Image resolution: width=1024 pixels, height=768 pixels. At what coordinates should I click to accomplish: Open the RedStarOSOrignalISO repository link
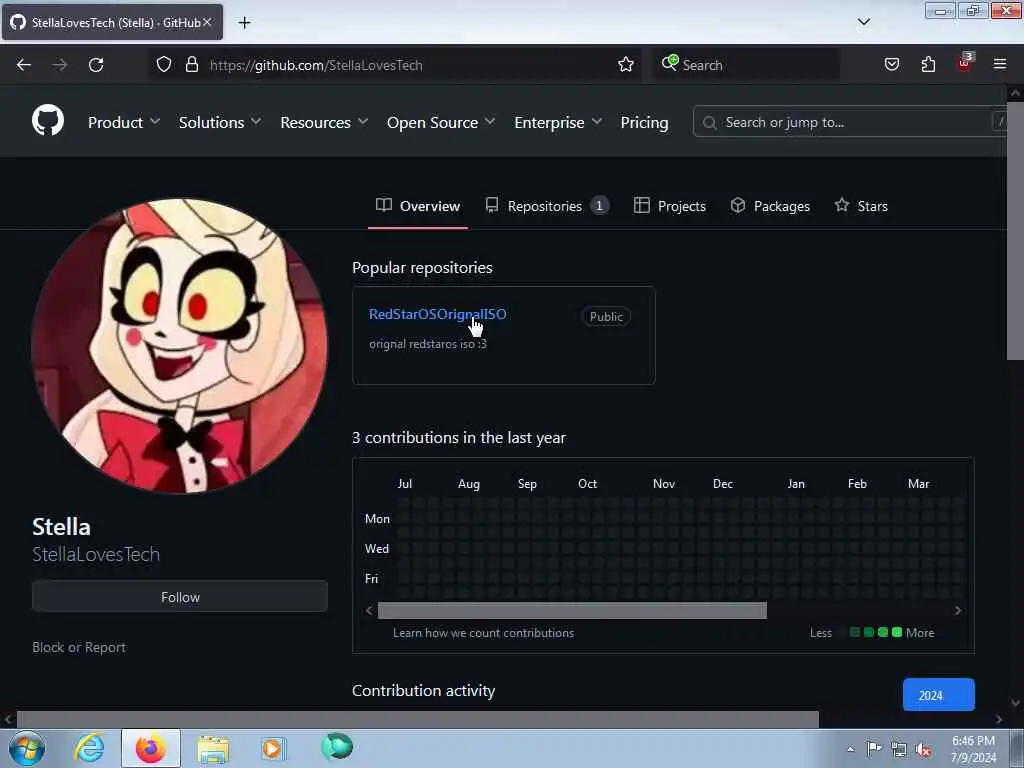438,314
